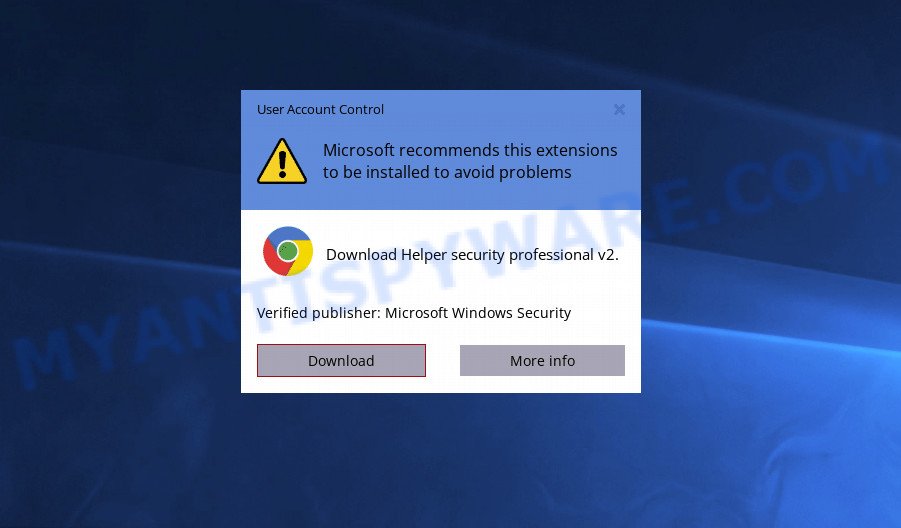
Task: Click the 'Microsoft recommends this extensions' heading line
Action: [x=470, y=150]
